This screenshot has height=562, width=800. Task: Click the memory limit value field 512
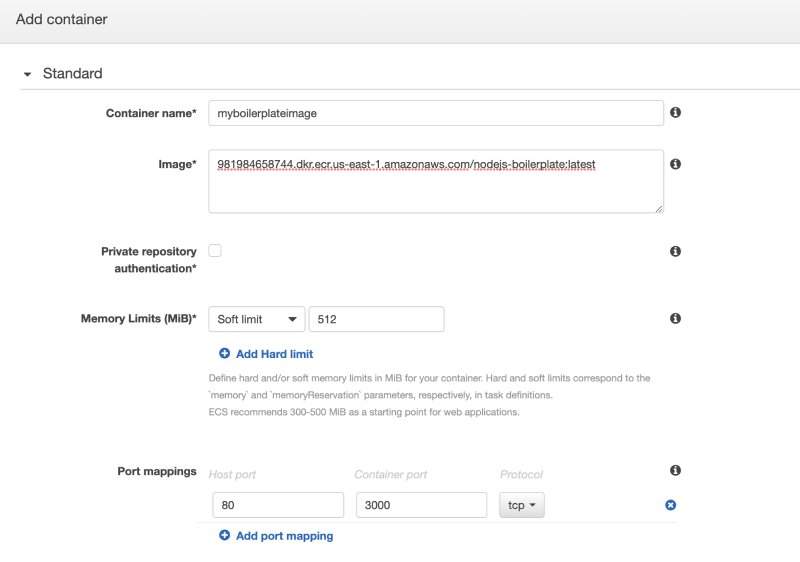[x=377, y=319]
